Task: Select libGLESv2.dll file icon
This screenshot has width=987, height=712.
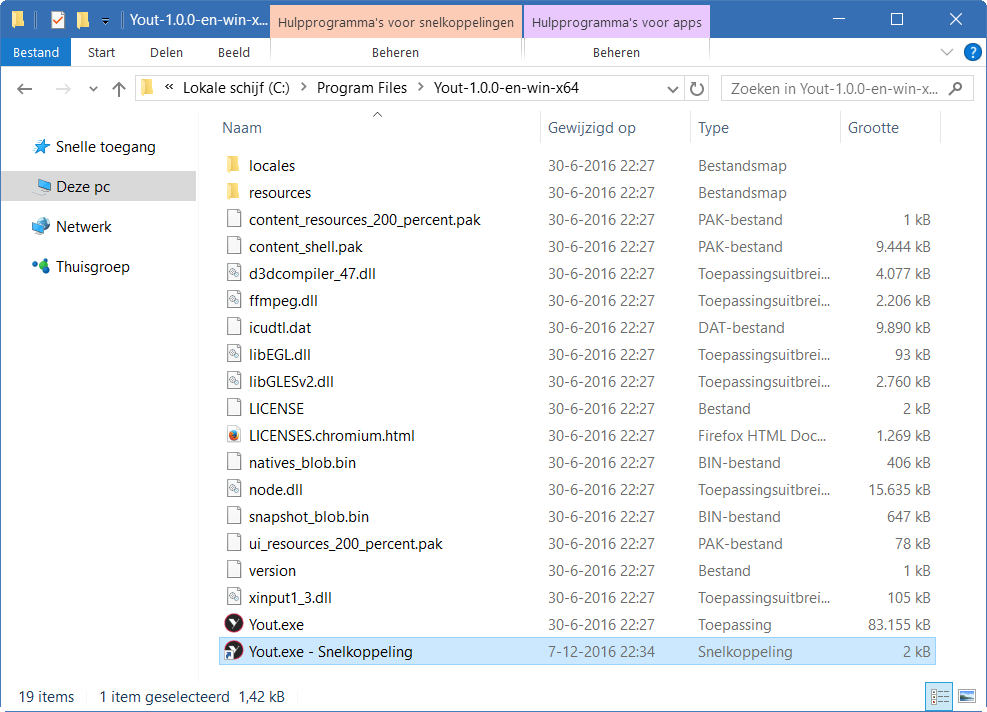Action: pyautogui.click(x=234, y=381)
